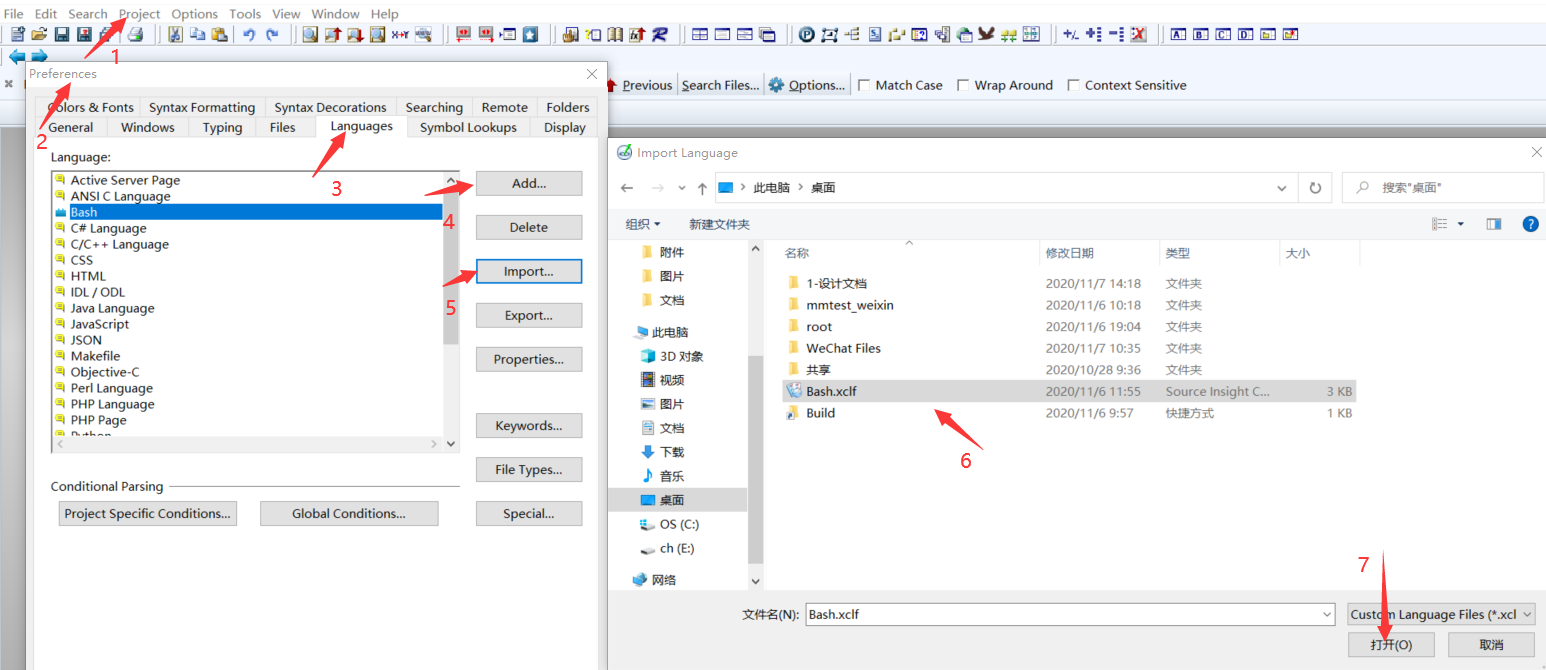Viewport: 1546px width, 670px height.
Task: Click the Search Files... button
Action: tap(720, 85)
